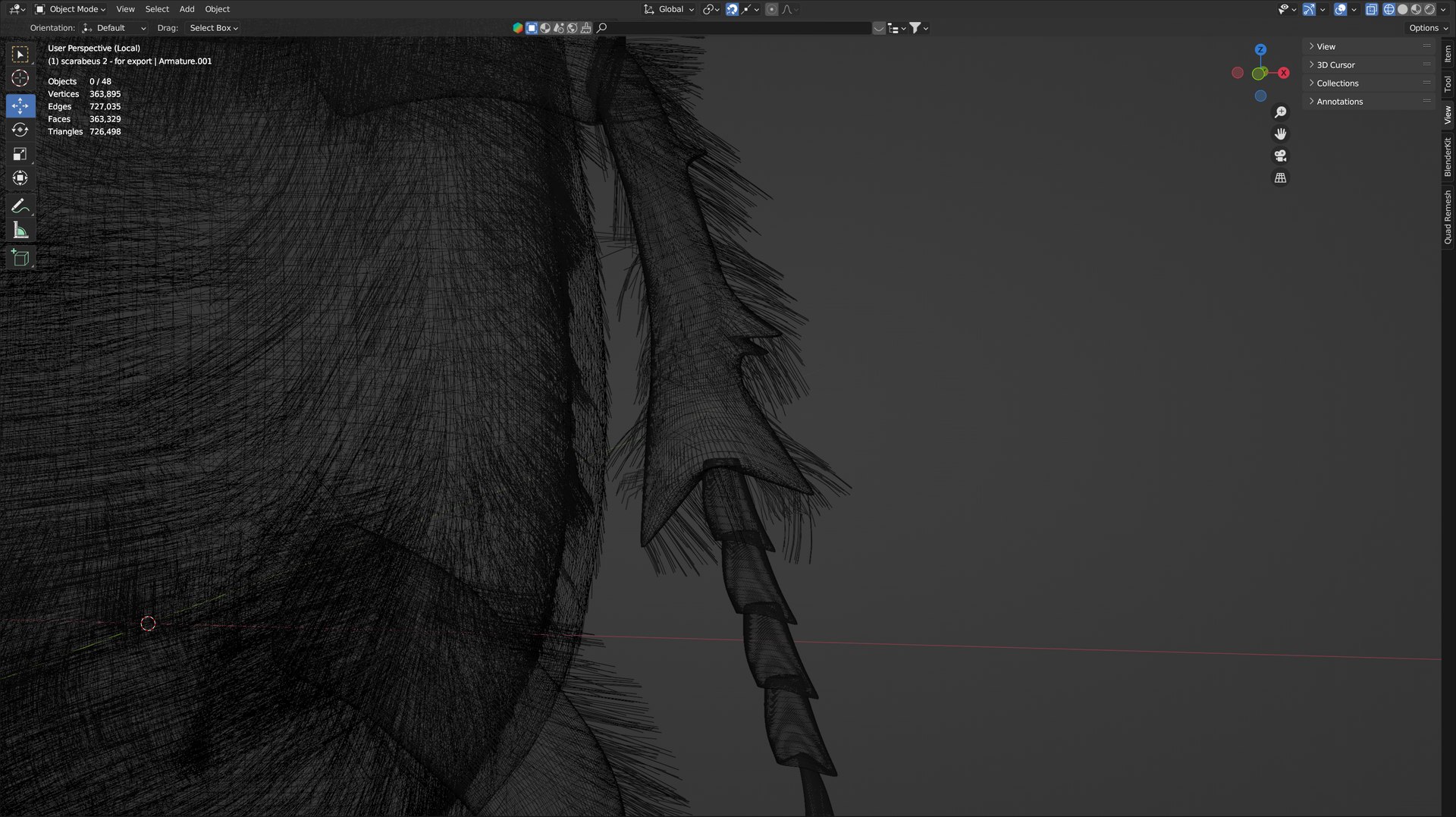Activate the Transform tool
1456x817 pixels.
point(20,178)
